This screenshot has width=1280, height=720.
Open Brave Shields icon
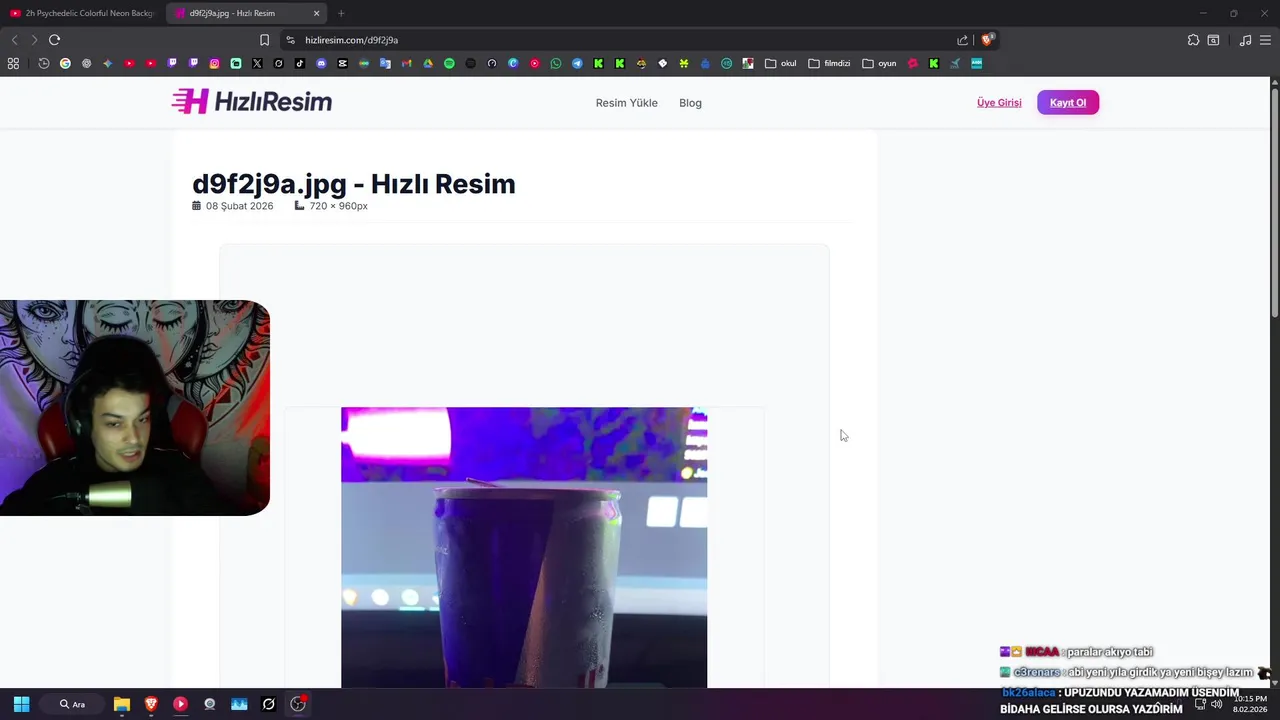point(987,40)
